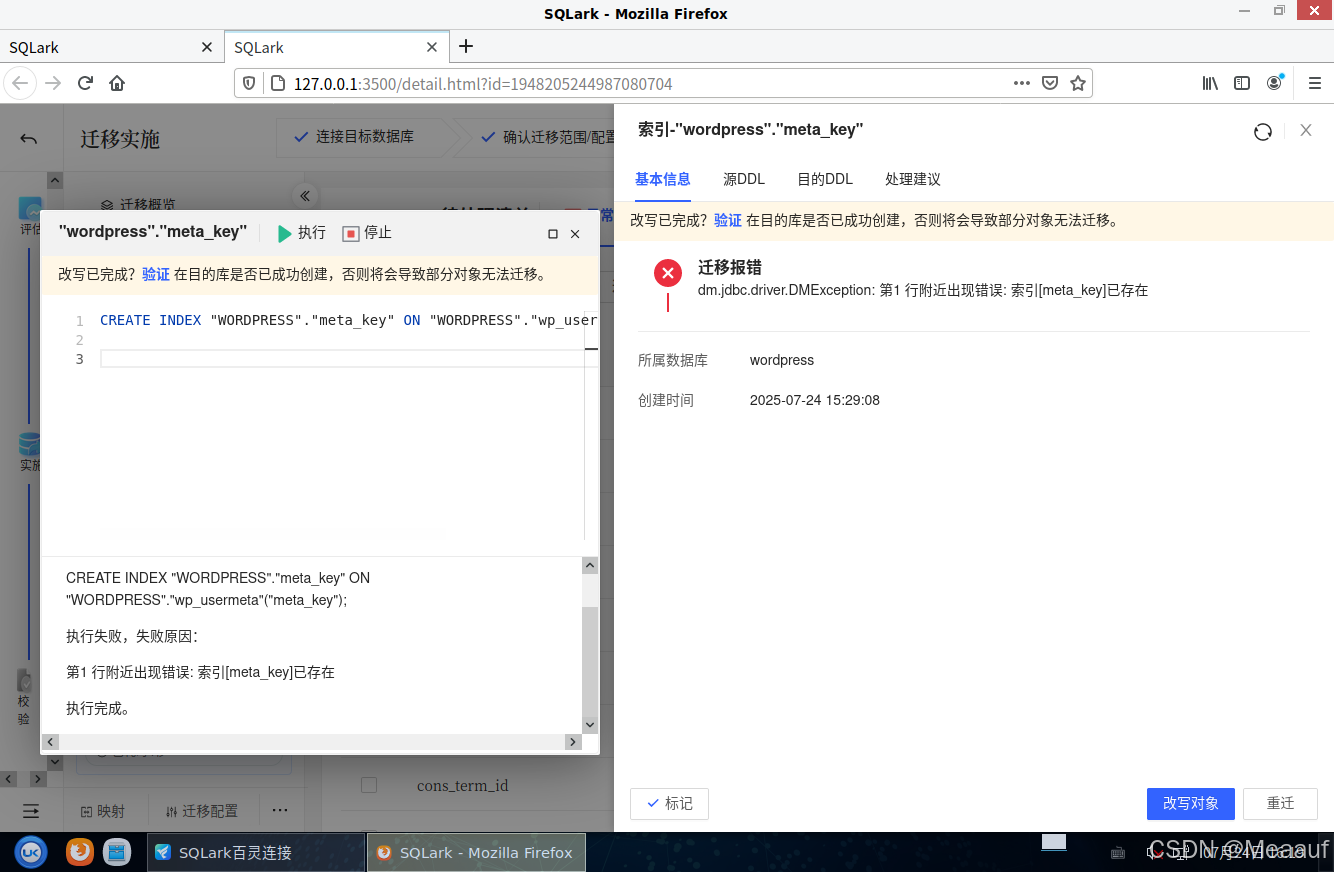Open 迁移概览 in the left panel
This screenshot has width=1334, height=872.
138,204
